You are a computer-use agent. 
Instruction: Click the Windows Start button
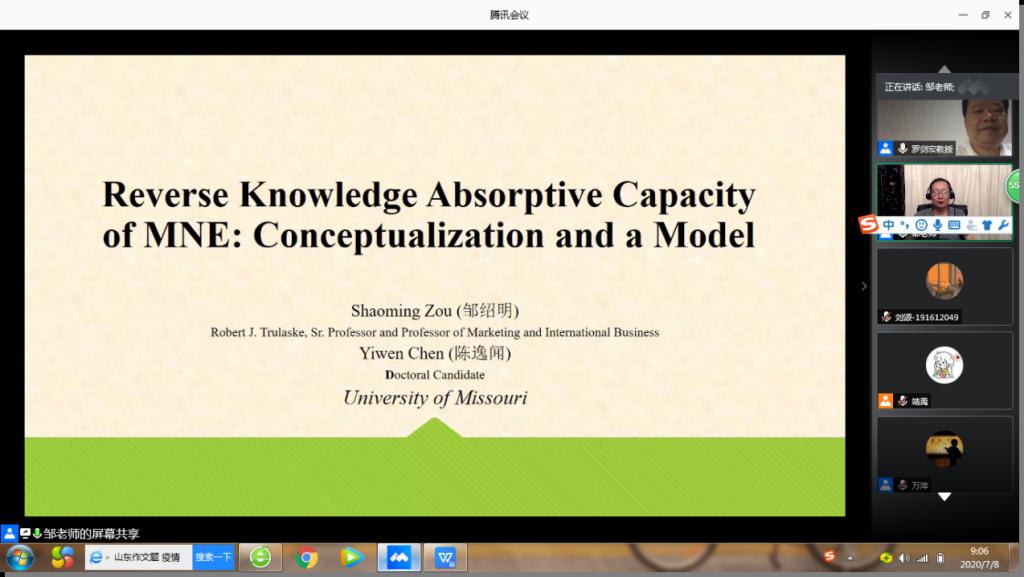[20, 557]
